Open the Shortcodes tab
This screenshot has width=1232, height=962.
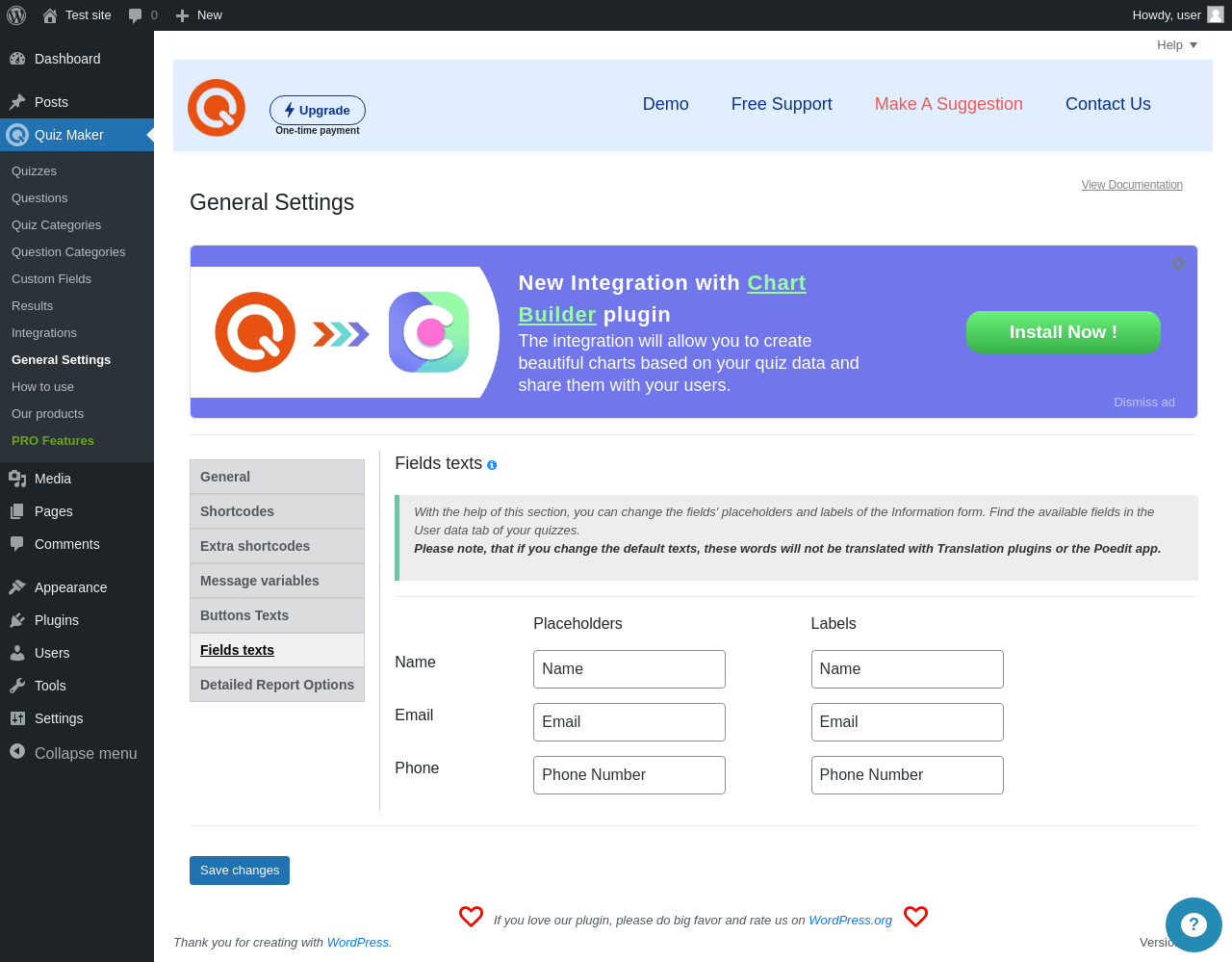(x=277, y=511)
